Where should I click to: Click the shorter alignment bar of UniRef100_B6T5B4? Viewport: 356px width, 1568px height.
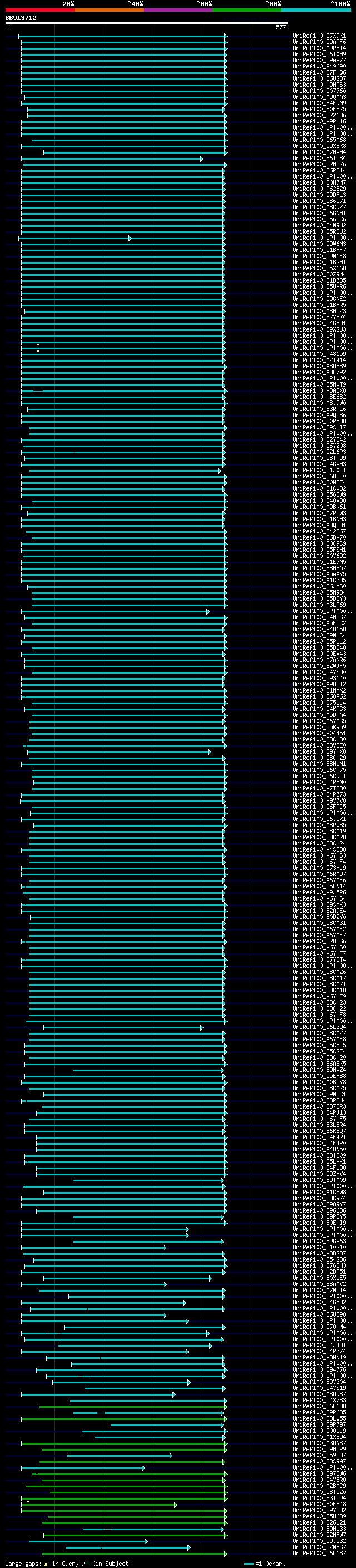112,159
